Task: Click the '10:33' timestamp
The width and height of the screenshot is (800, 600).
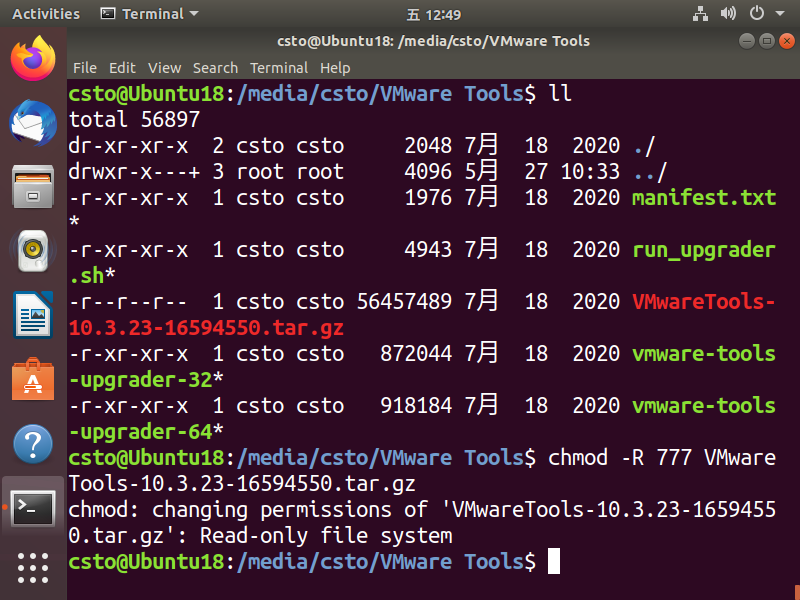Action: pos(590,171)
